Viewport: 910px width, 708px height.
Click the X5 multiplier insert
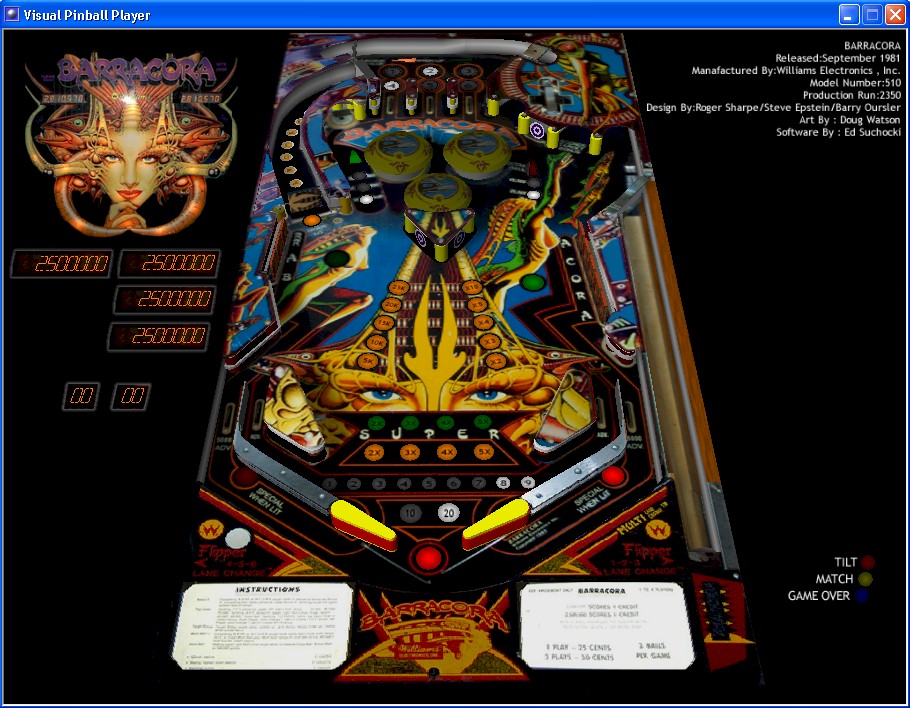(x=478, y=305)
